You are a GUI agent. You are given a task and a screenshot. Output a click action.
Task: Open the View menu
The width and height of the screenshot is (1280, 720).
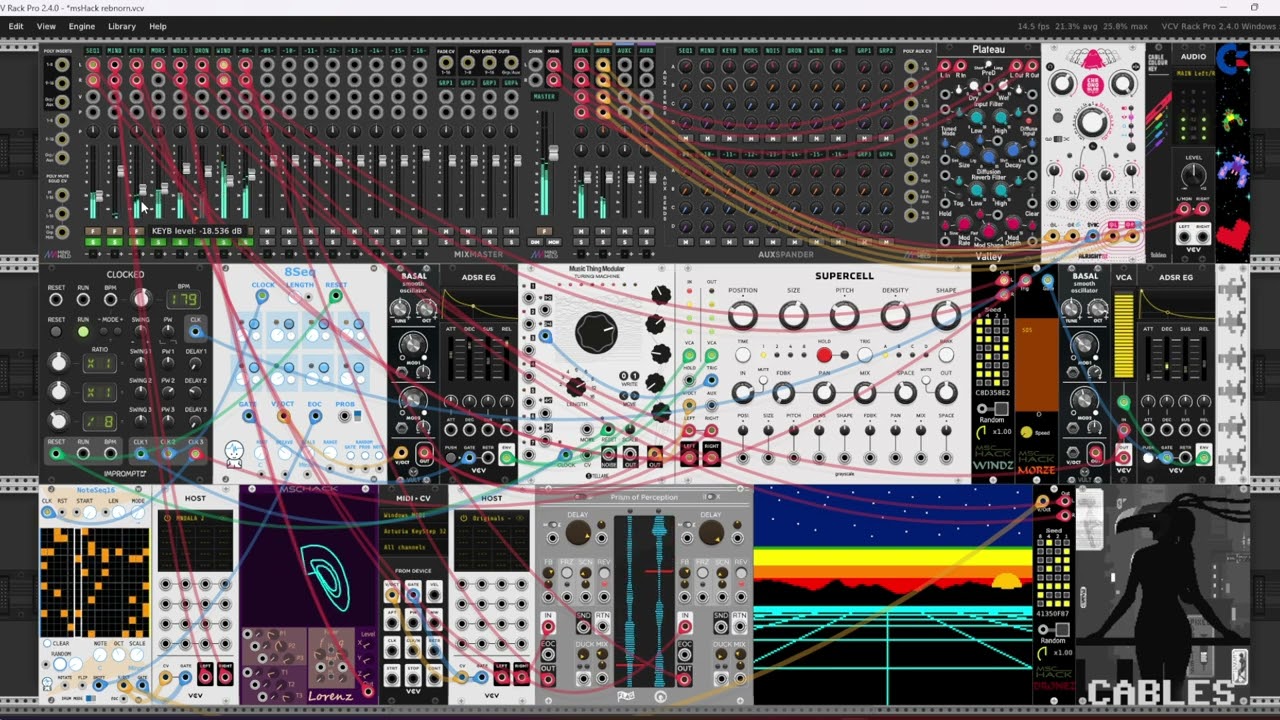46,26
